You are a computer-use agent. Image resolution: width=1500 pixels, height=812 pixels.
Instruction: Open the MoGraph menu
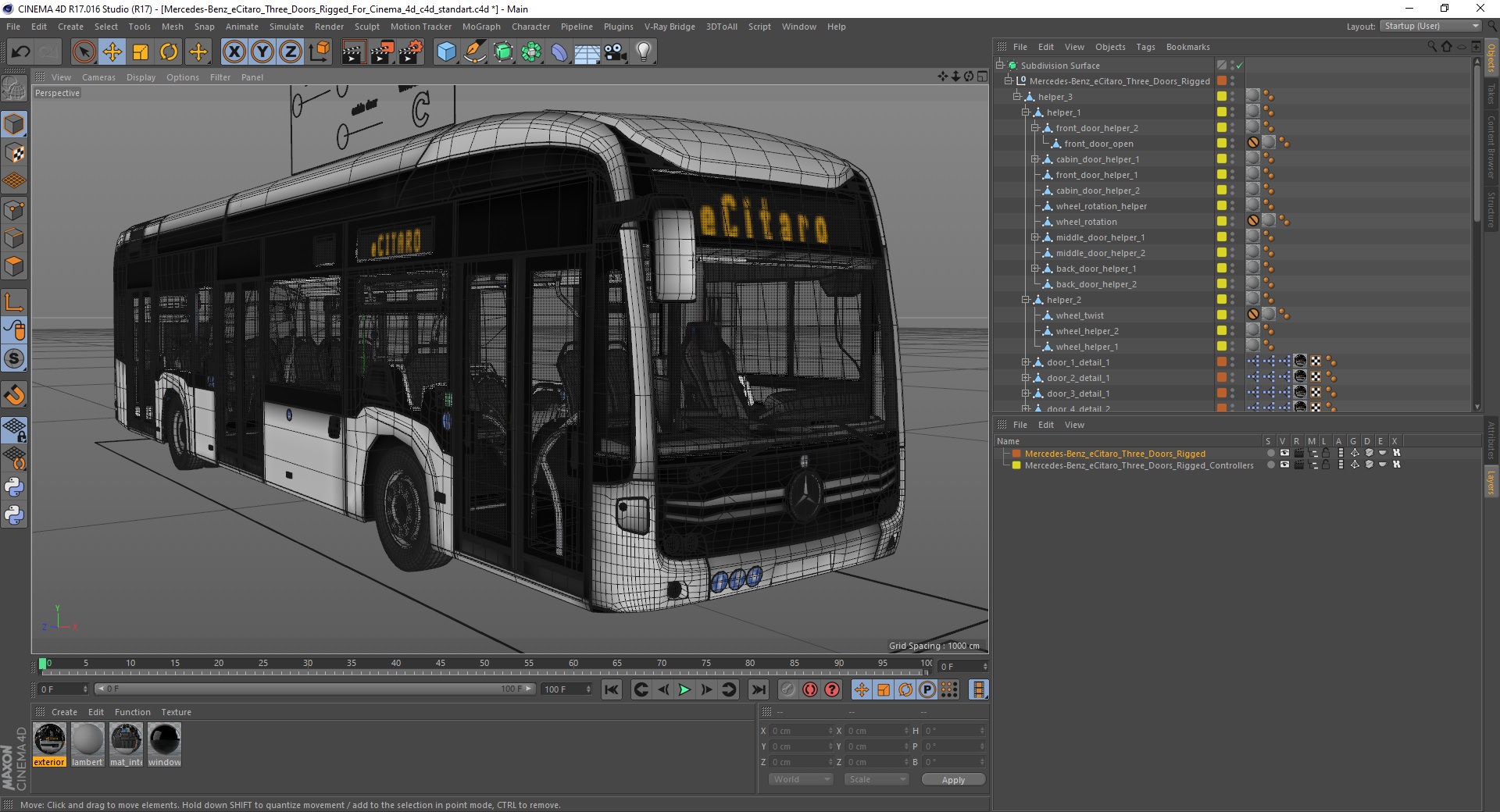[x=481, y=27]
